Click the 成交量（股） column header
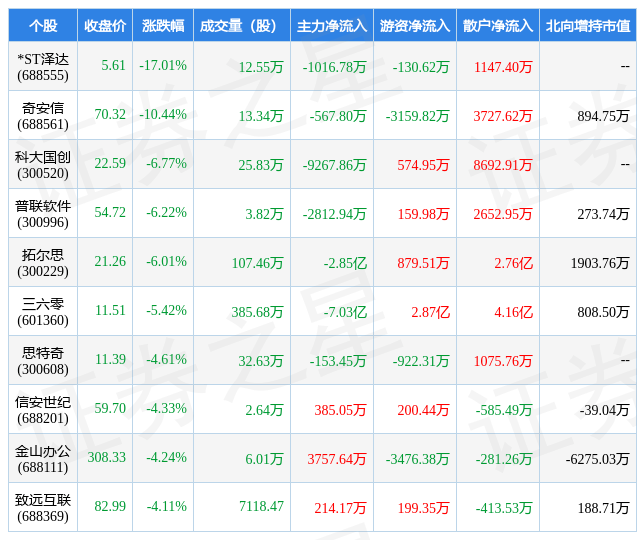Viewport: 637px width, 540px height. [x=242, y=26]
